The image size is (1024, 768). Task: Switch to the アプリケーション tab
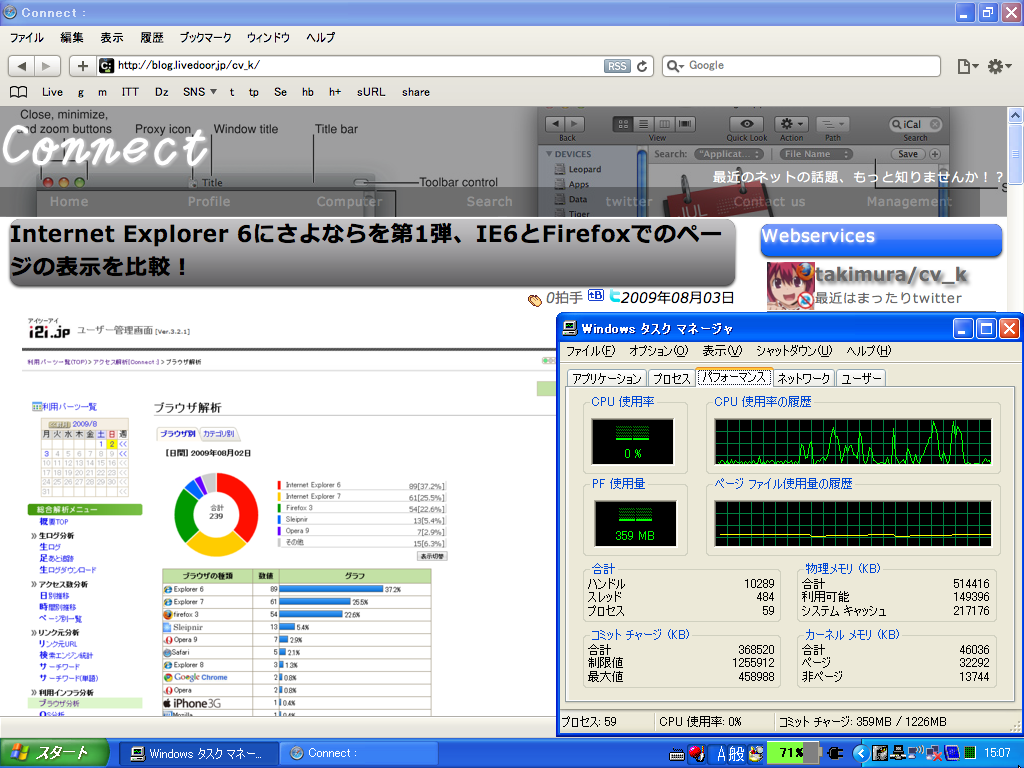click(x=607, y=379)
